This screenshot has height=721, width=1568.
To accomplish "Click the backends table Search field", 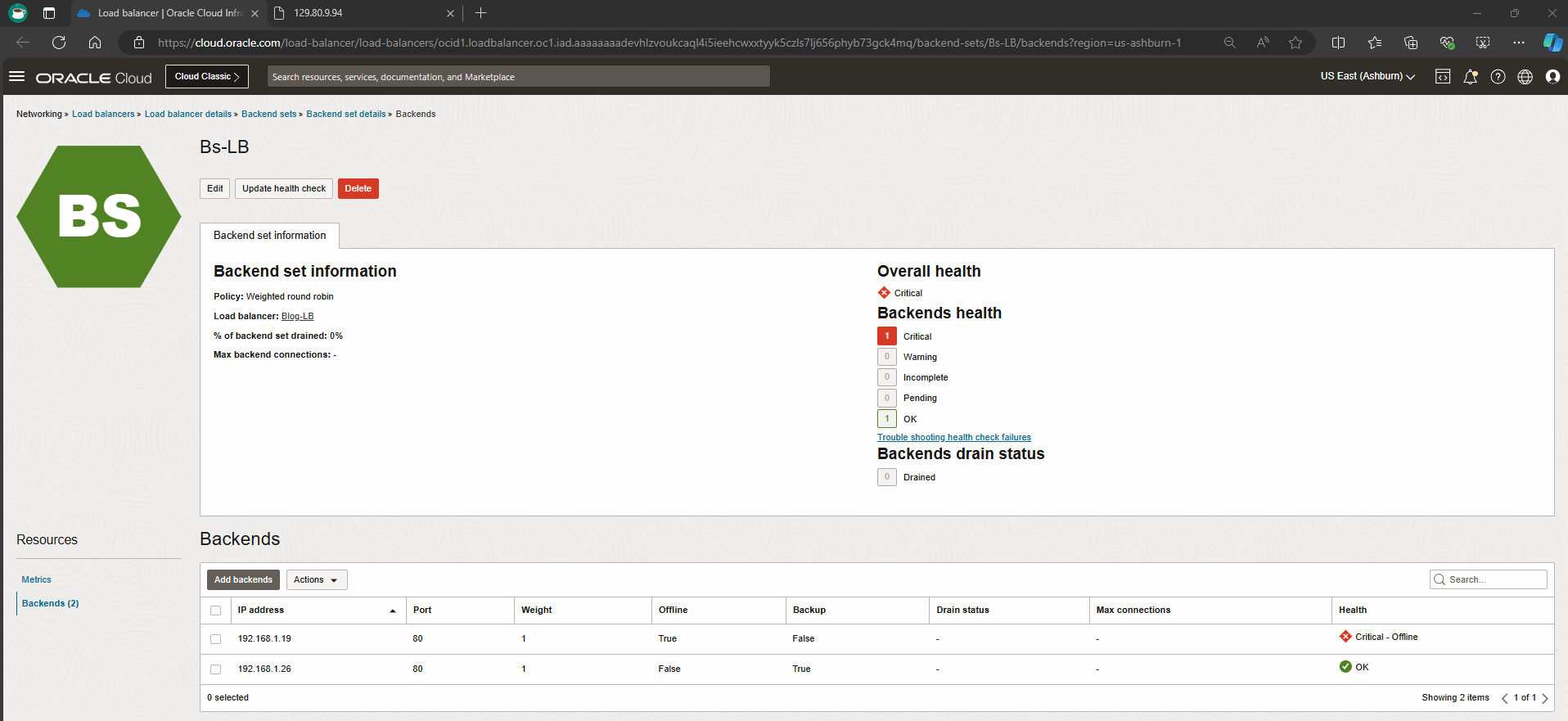I will pos(1494,580).
